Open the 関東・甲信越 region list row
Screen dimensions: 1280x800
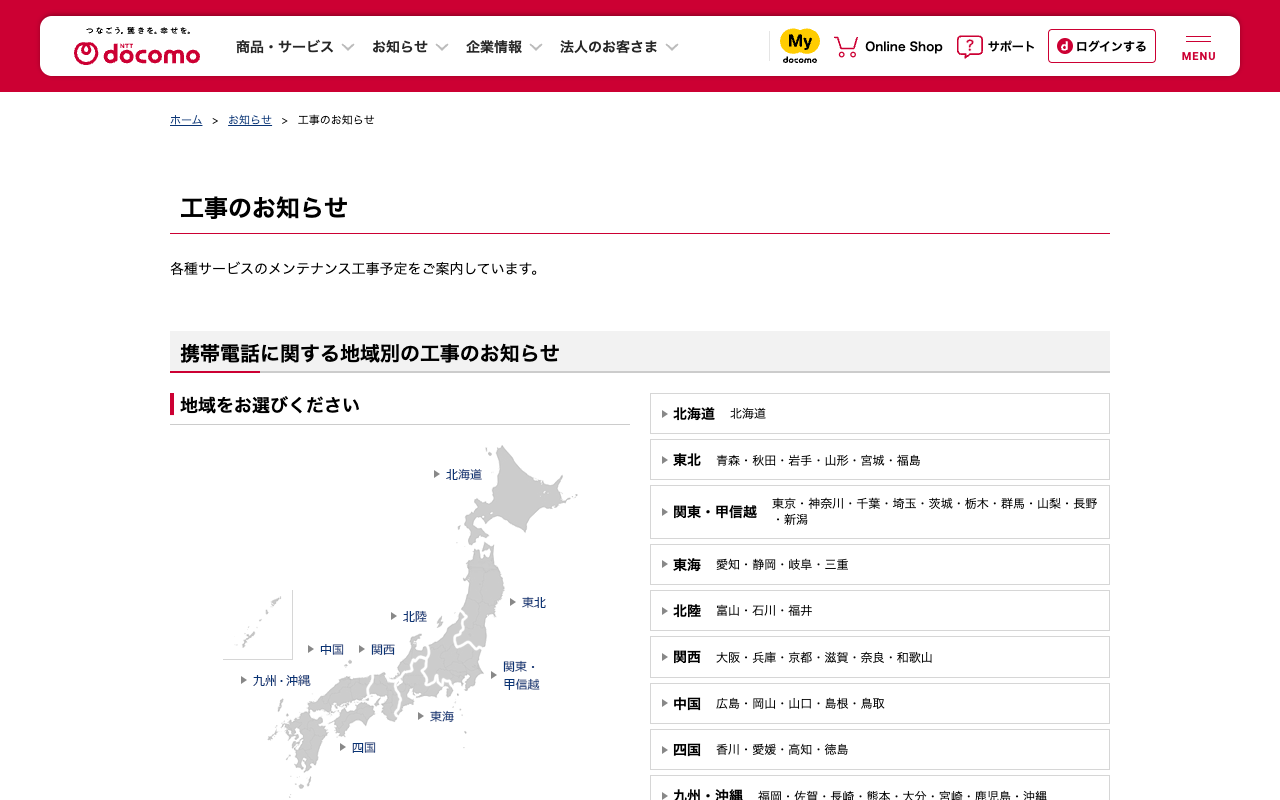[880, 512]
